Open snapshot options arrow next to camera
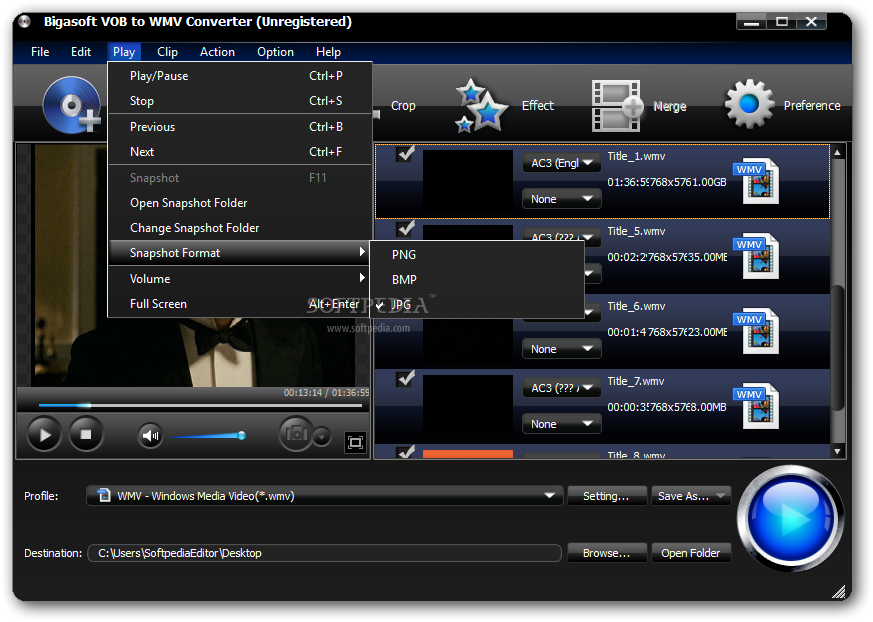Viewport: 873px width, 622px height. (x=322, y=437)
